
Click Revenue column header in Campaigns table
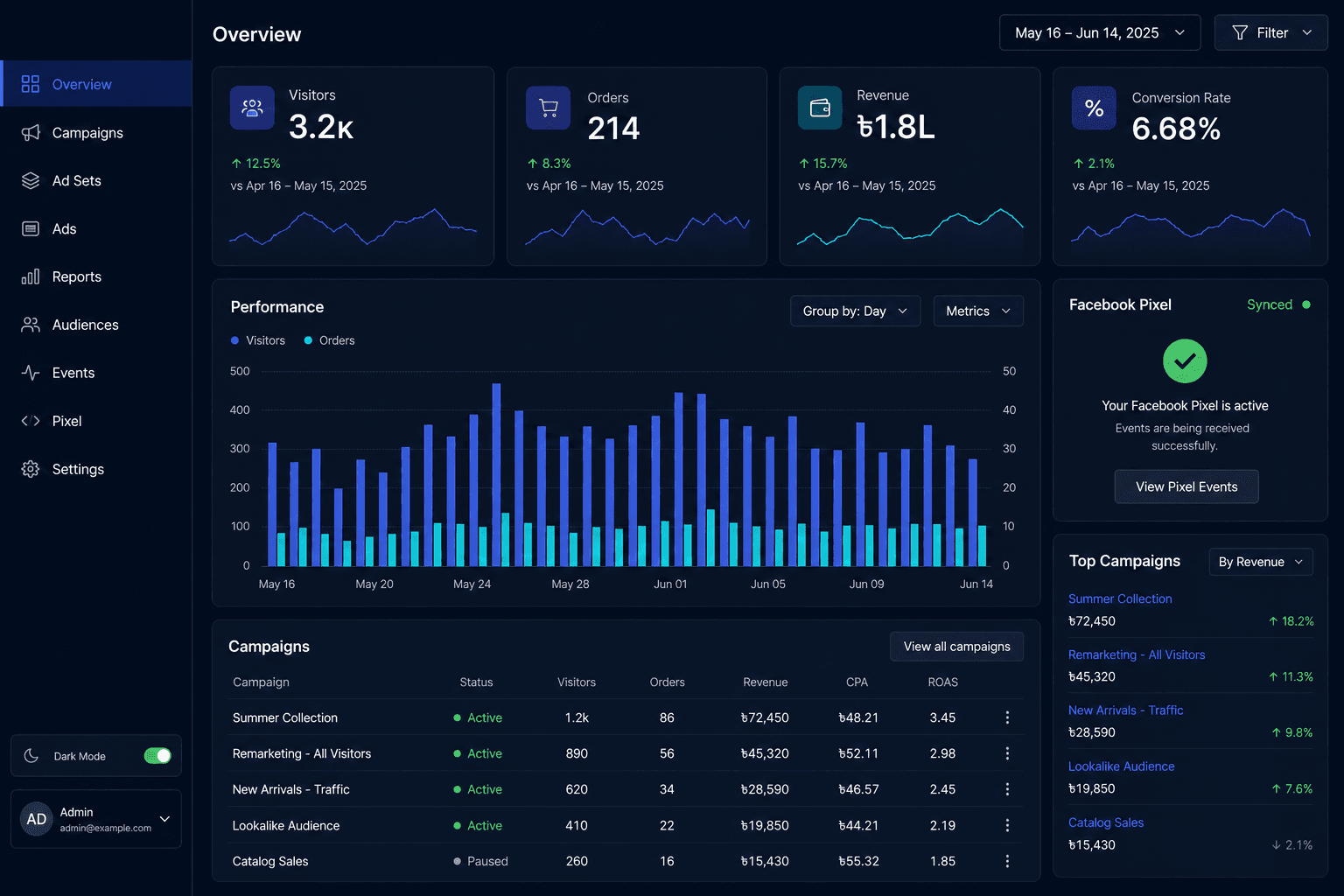tap(765, 682)
